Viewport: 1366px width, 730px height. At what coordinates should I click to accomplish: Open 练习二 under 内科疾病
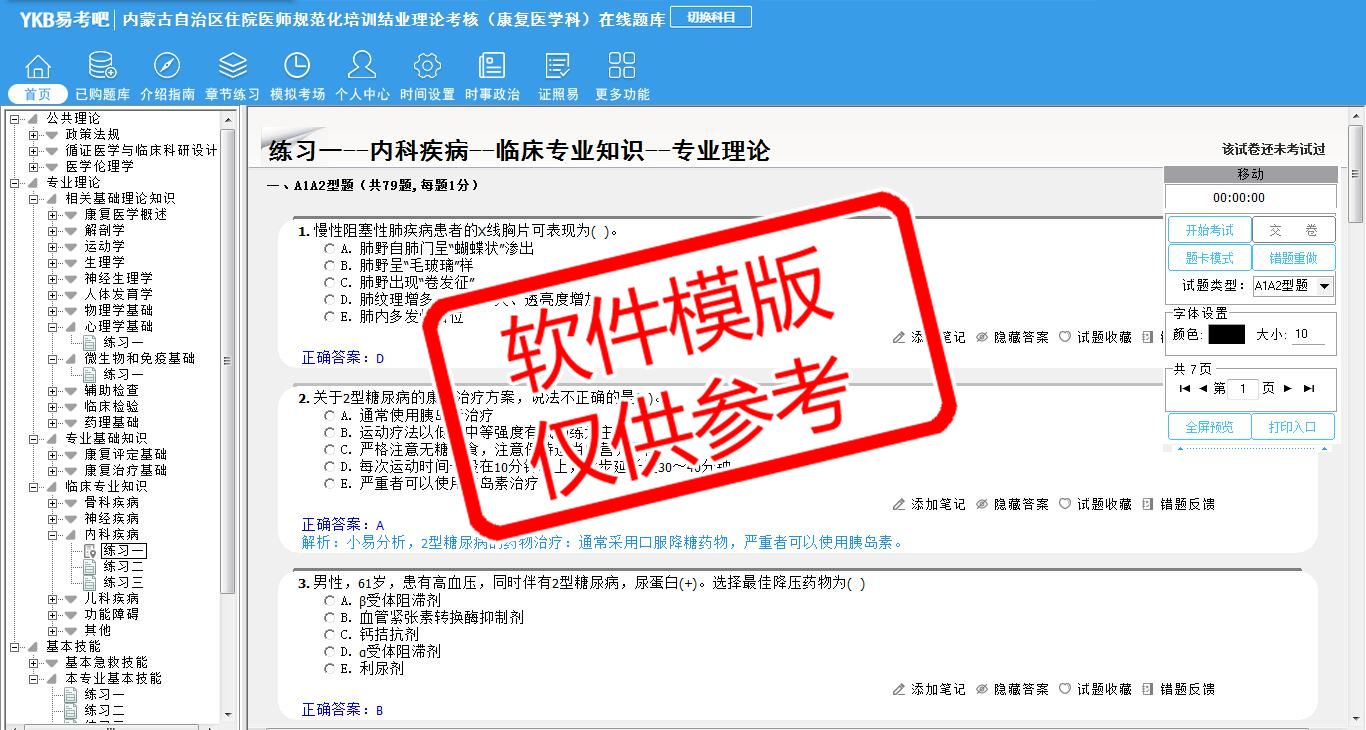[x=123, y=567]
